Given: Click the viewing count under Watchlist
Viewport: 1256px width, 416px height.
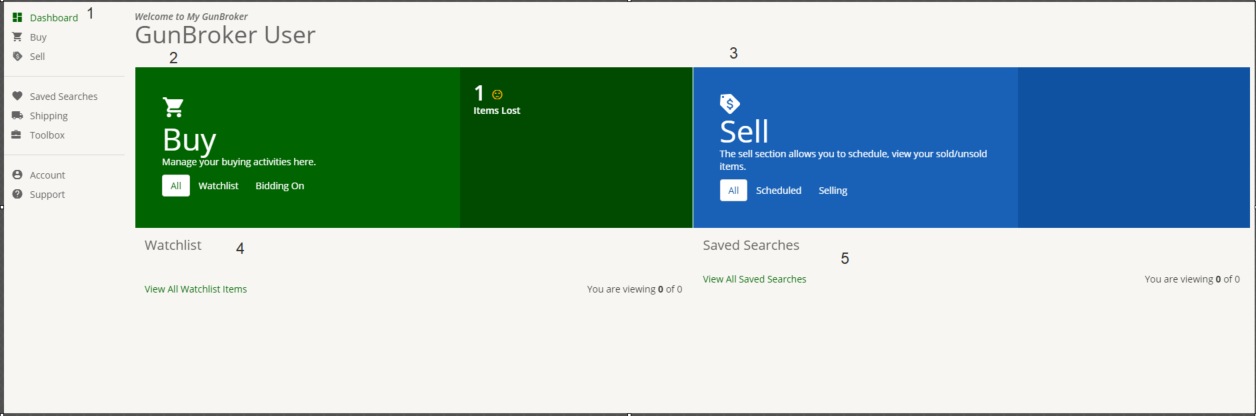Looking at the screenshot, I should pyautogui.click(x=635, y=289).
